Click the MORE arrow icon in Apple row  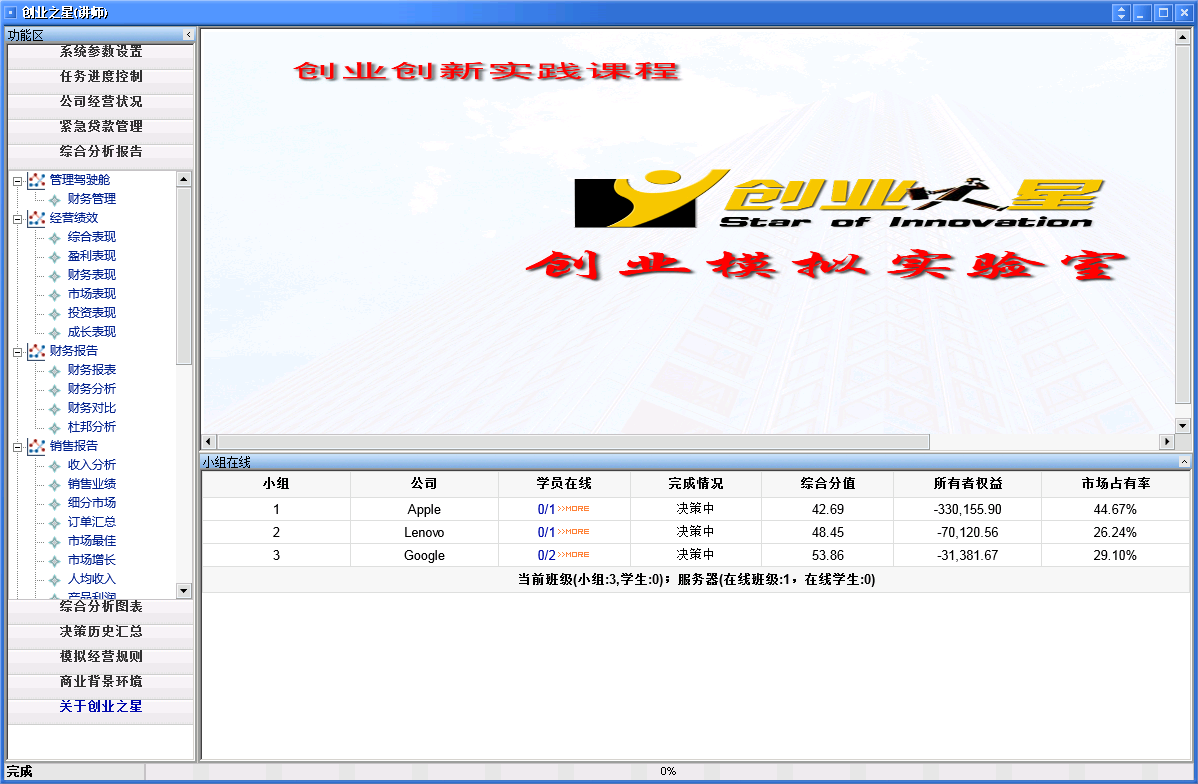[x=573, y=509]
